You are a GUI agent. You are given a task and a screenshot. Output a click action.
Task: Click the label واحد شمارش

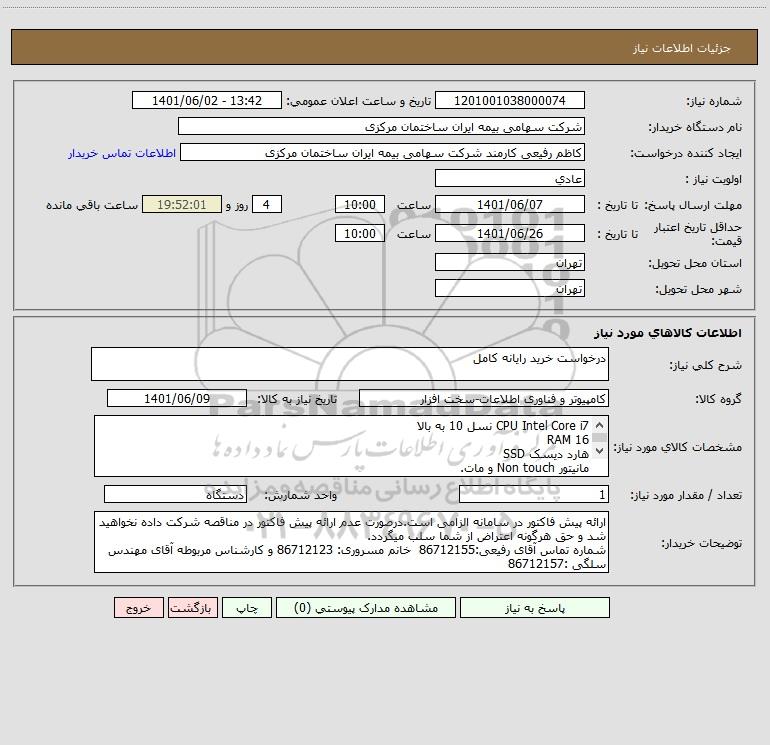tap(301, 495)
